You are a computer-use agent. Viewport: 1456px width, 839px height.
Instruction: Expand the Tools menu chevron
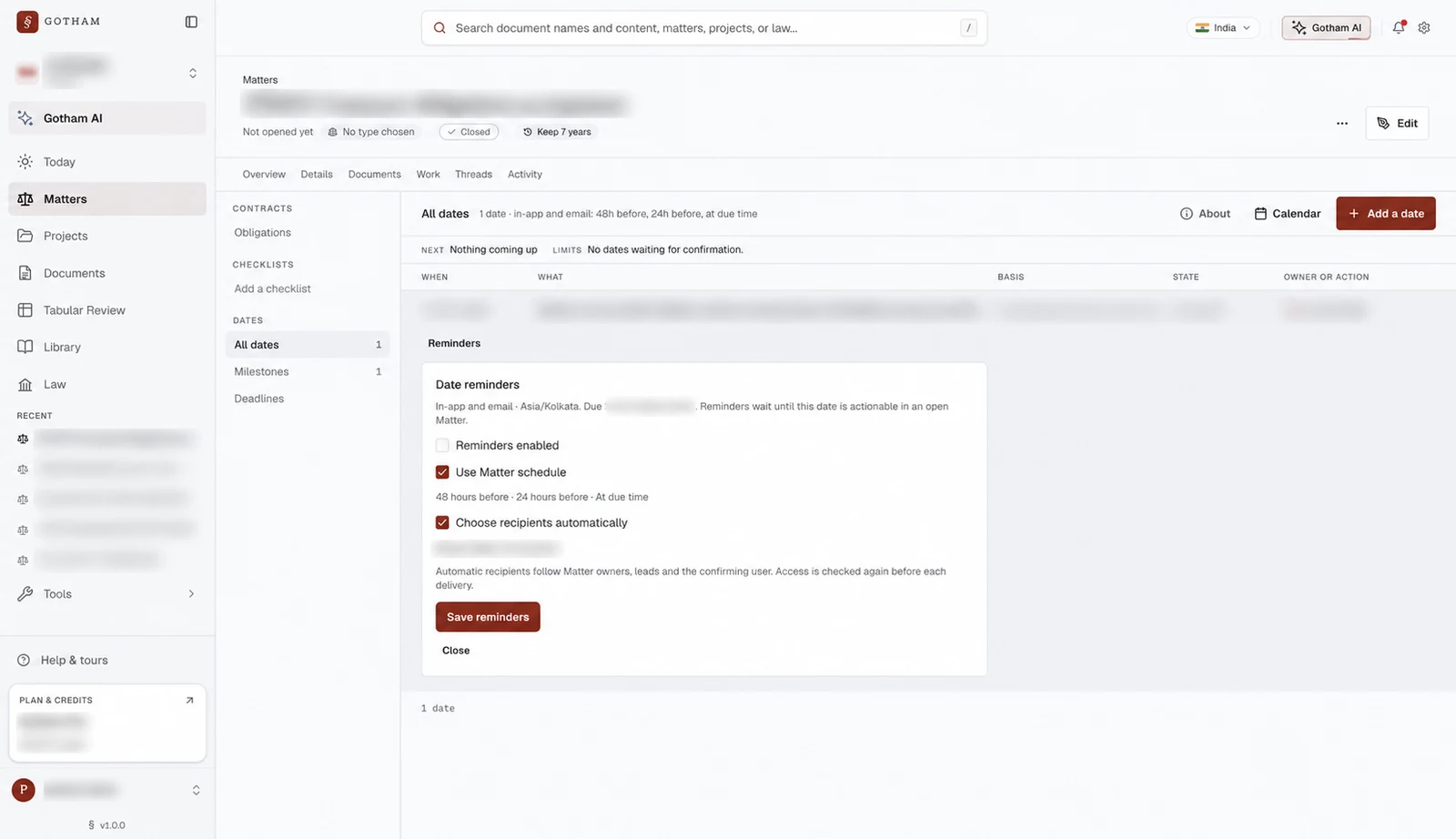191,594
